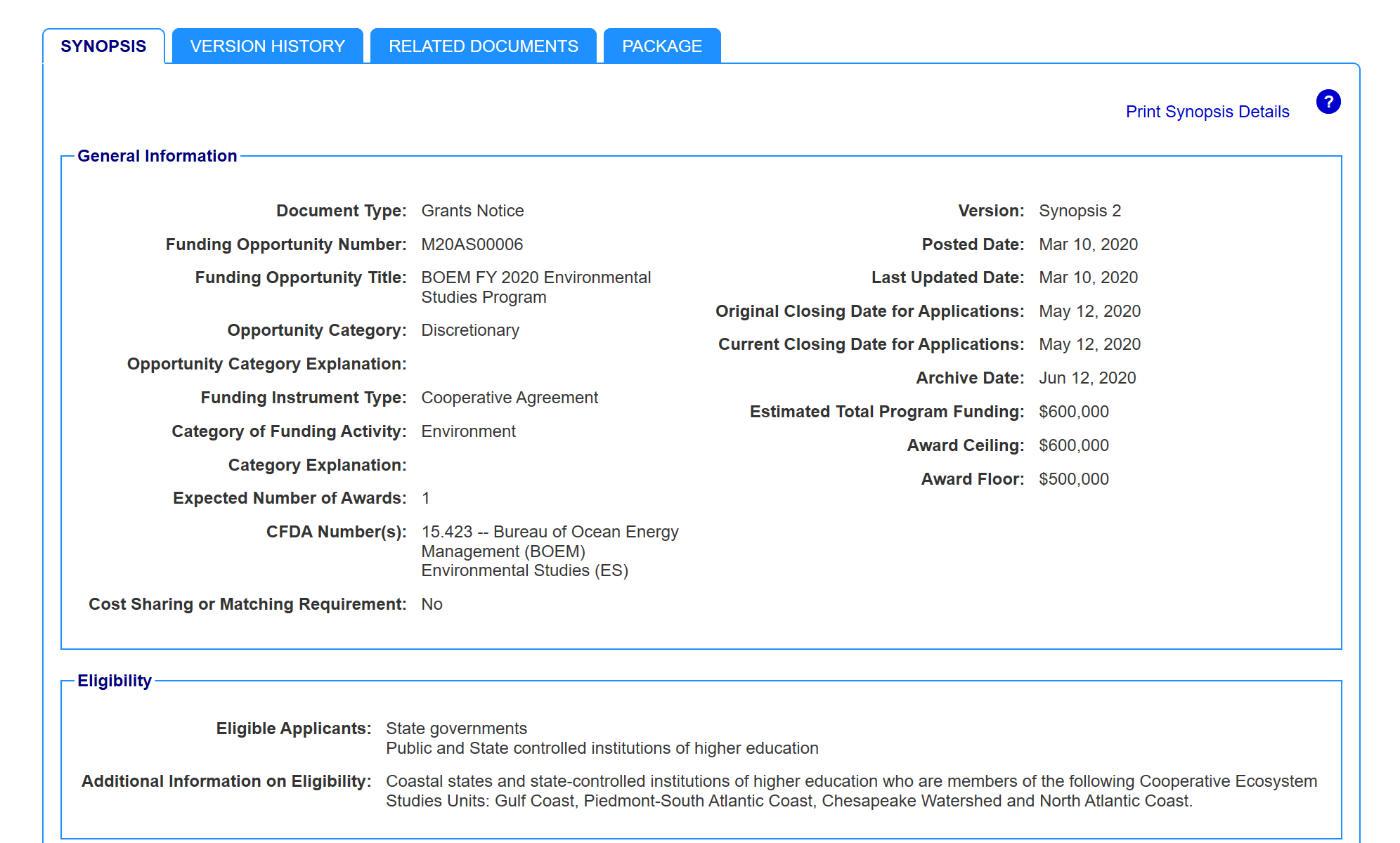
Task: Switch to the Synopsis tab
Action: coord(103,46)
